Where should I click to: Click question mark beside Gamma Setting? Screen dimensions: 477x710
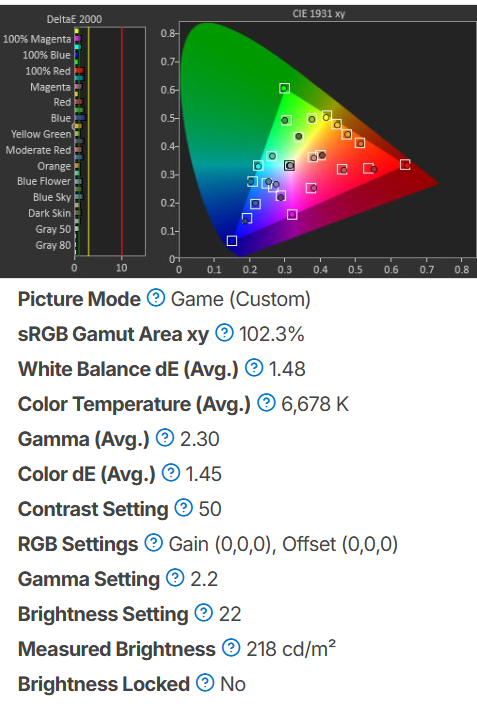tap(175, 578)
